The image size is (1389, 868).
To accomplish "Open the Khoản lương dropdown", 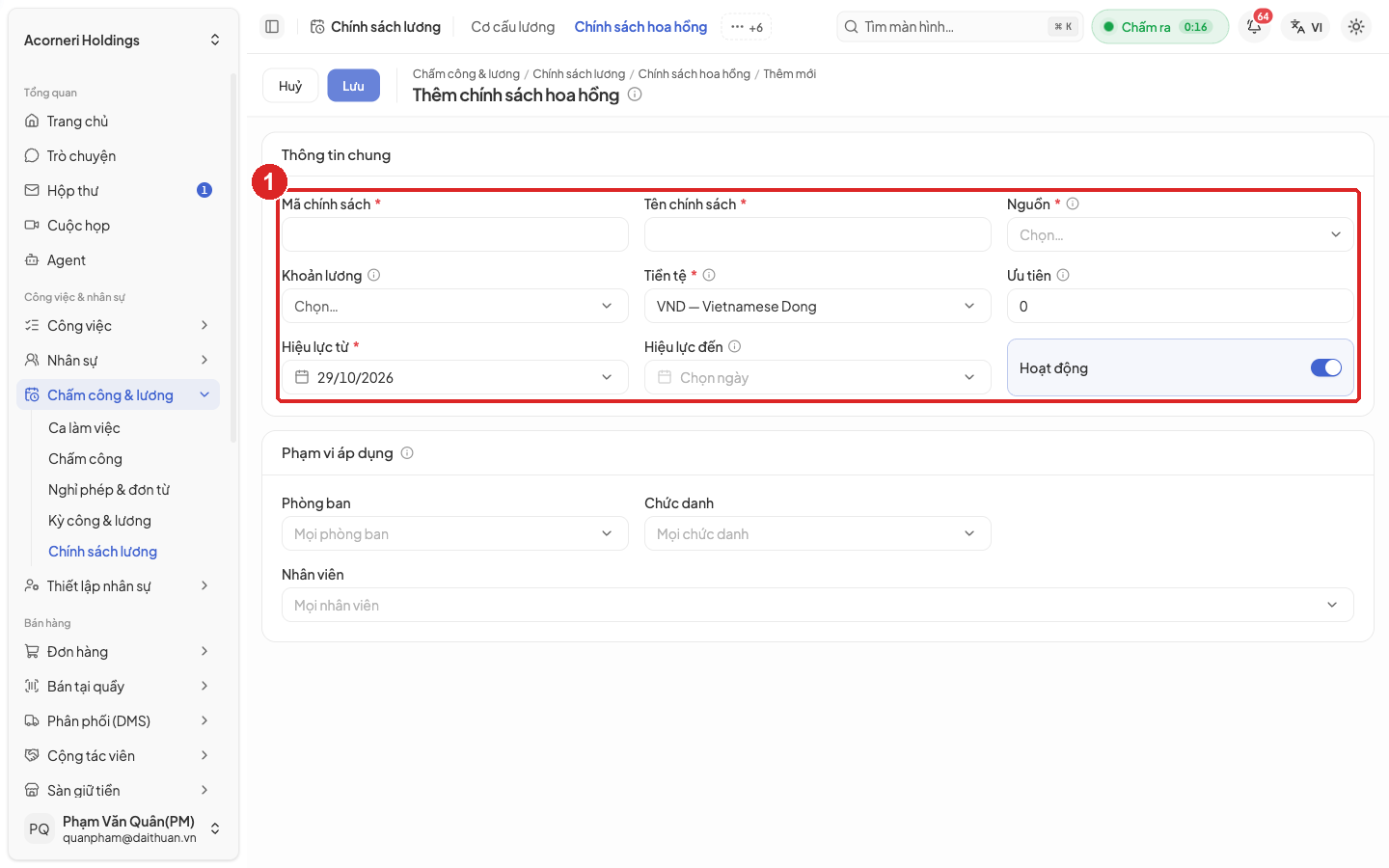I will pyautogui.click(x=455, y=306).
